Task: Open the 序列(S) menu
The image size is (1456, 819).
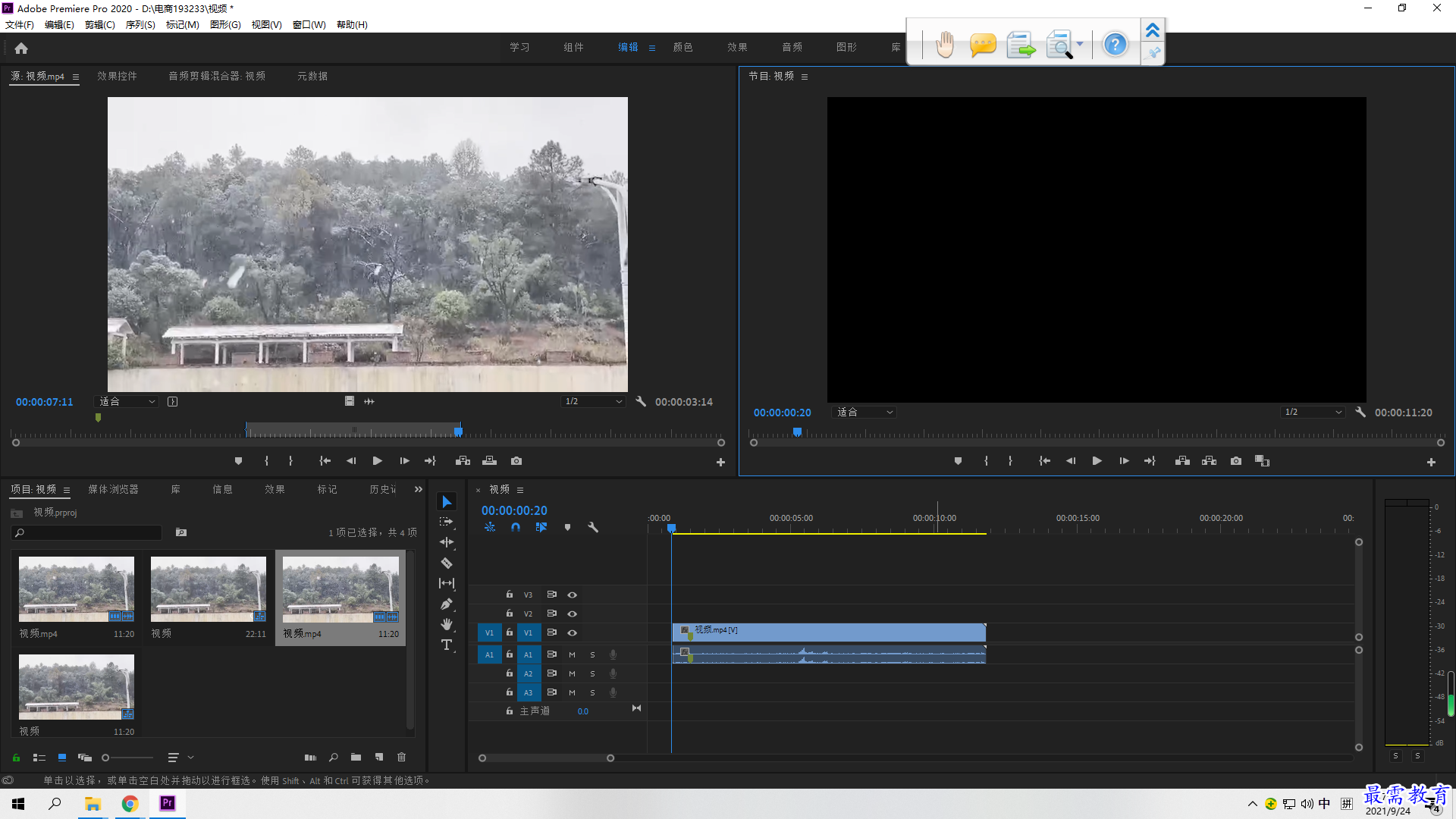Action: point(140,24)
